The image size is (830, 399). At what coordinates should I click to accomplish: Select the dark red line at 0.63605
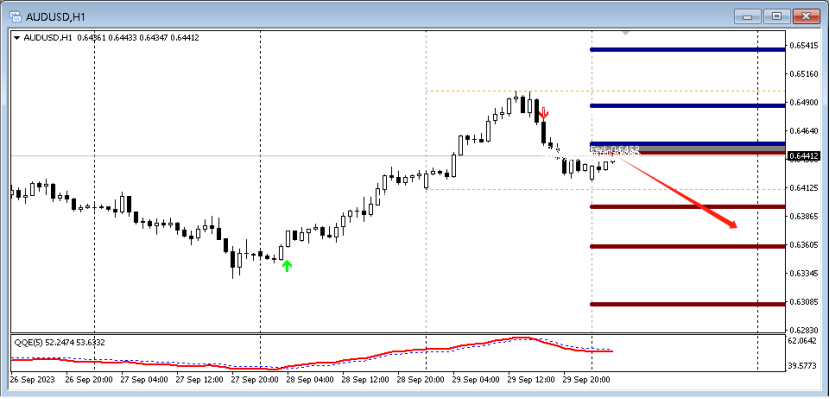click(687, 246)
